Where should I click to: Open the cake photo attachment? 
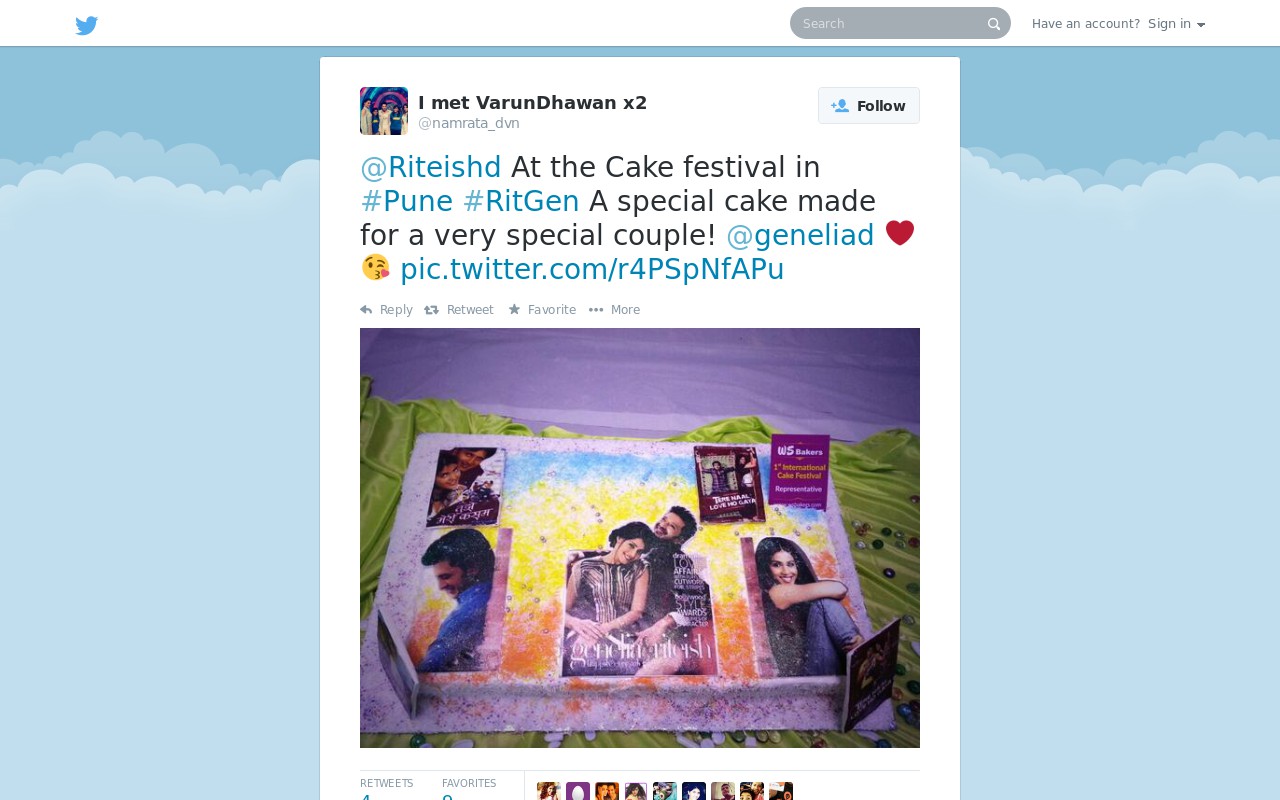(x=640, y=538)
